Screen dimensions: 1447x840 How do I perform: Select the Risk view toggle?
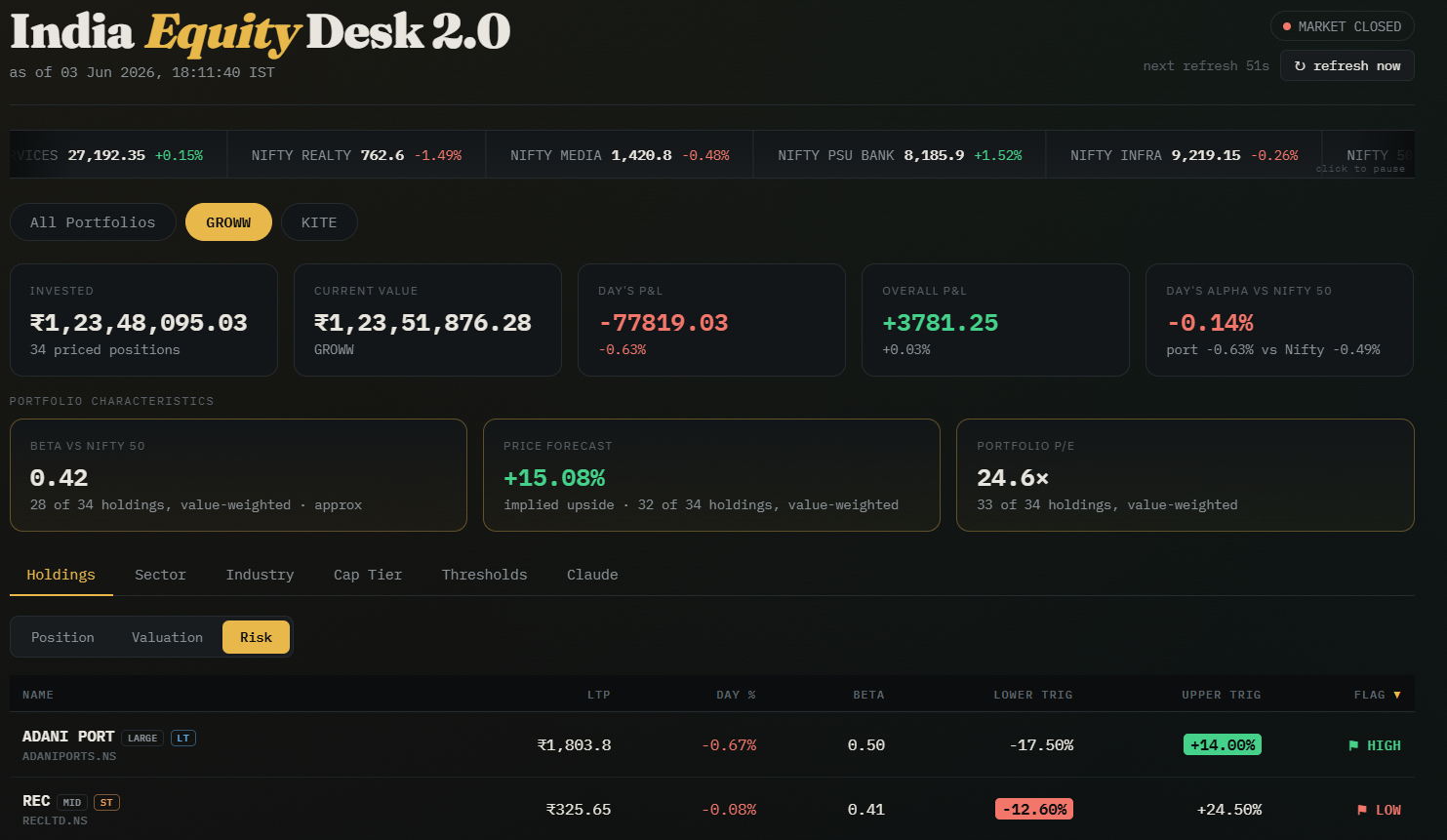click(256, 637)
